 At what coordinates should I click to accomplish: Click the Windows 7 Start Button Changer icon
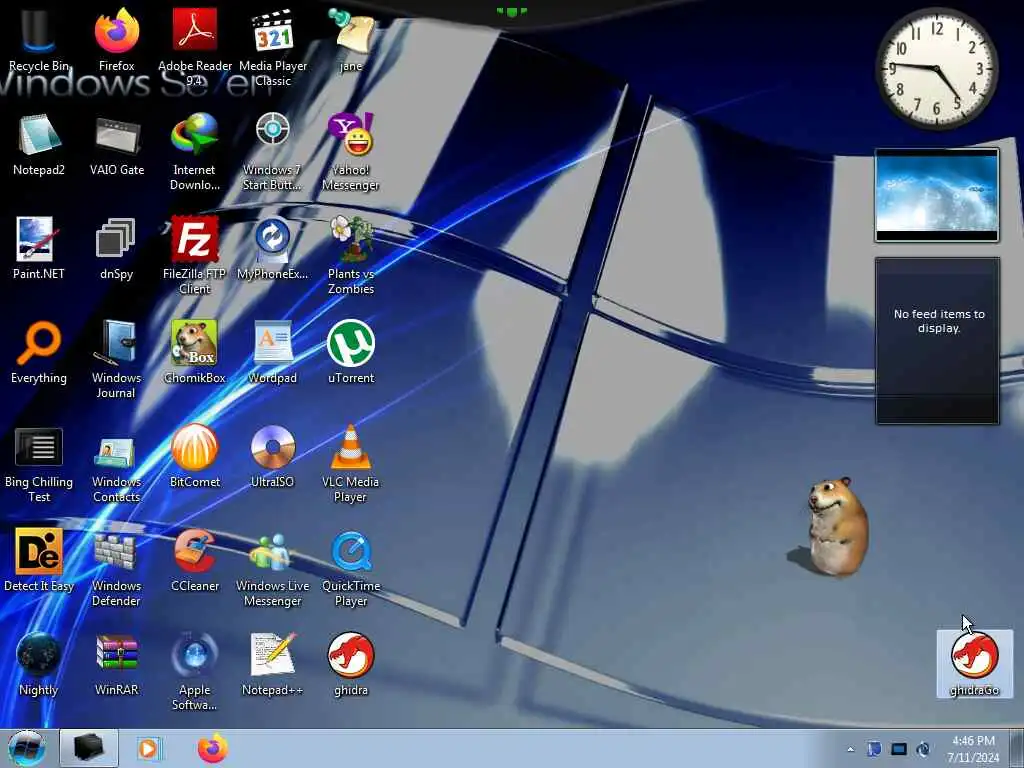pyautogui.click(x=273, y=152)
